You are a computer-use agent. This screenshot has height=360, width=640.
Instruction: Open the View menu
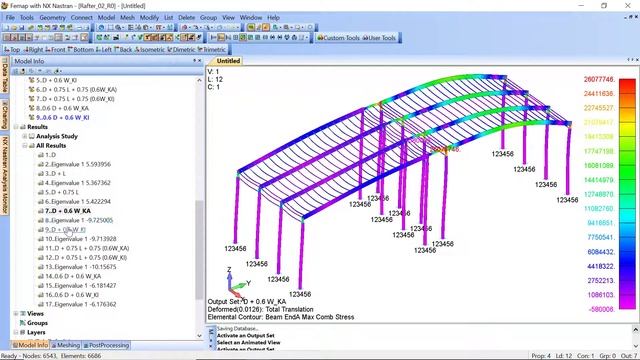(229, 18)
